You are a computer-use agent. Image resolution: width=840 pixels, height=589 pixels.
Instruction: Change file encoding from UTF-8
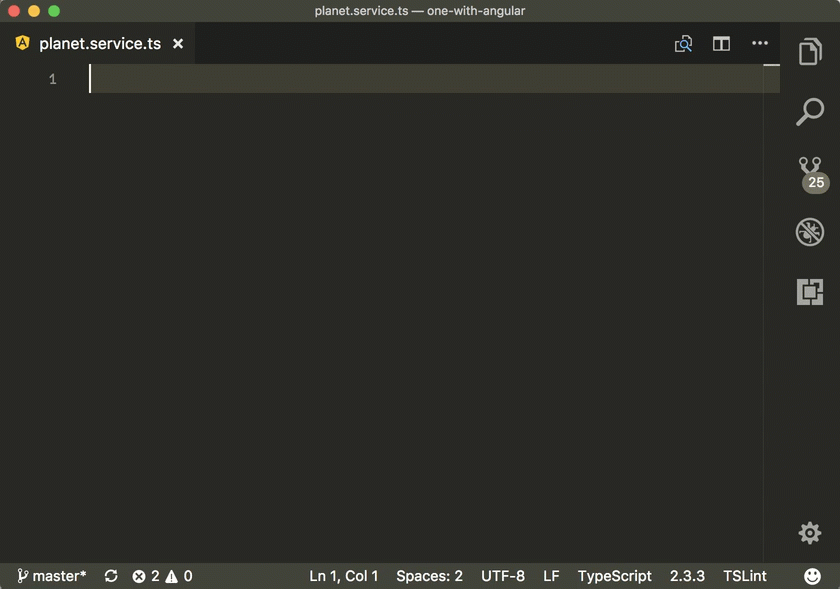point(502,575)
